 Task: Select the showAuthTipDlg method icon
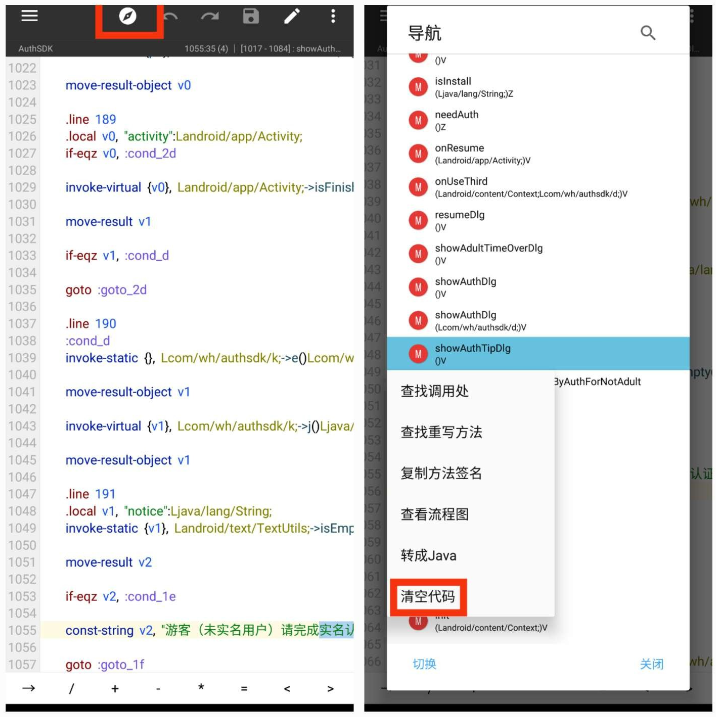417,354
